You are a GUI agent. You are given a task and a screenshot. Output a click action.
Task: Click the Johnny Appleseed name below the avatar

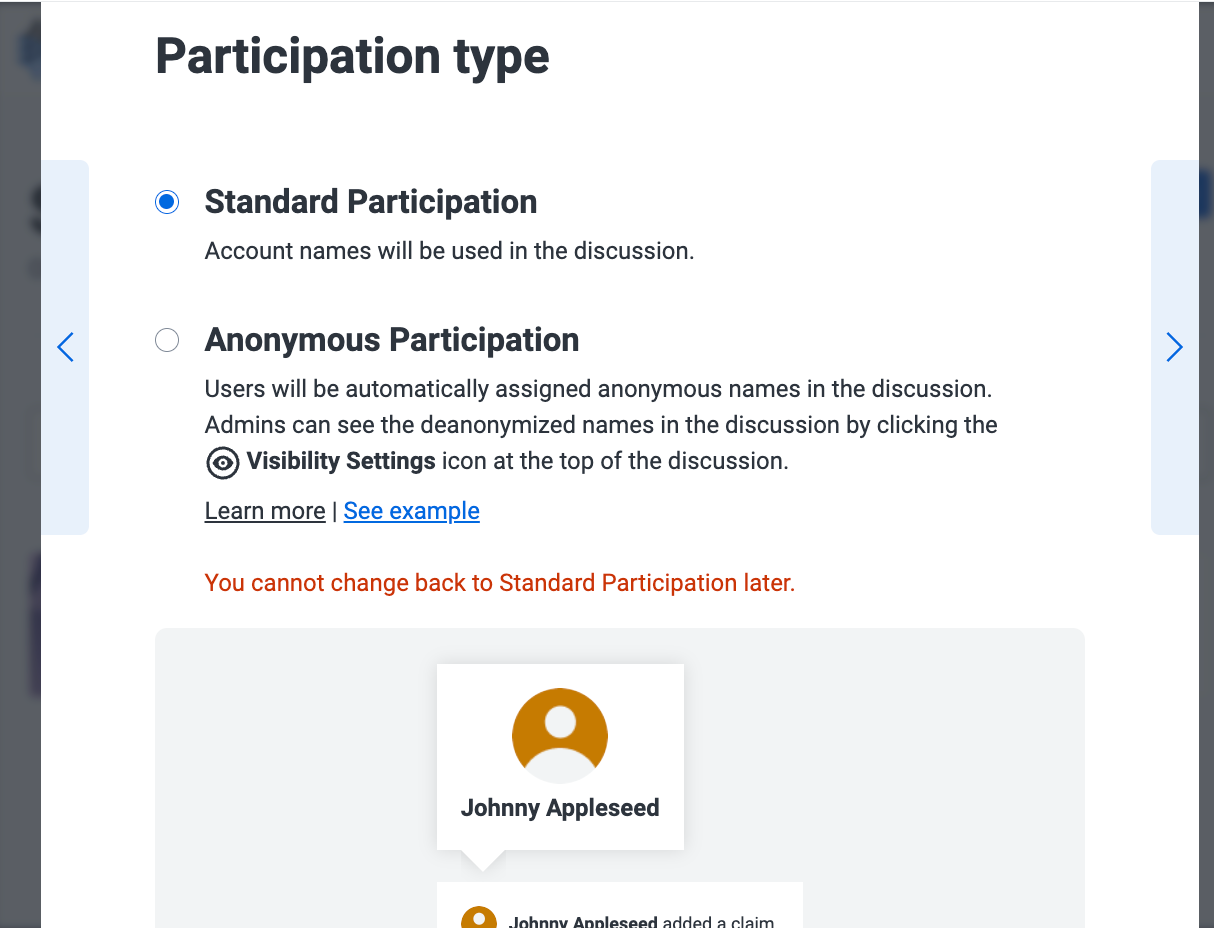click(x=560, y=808)
